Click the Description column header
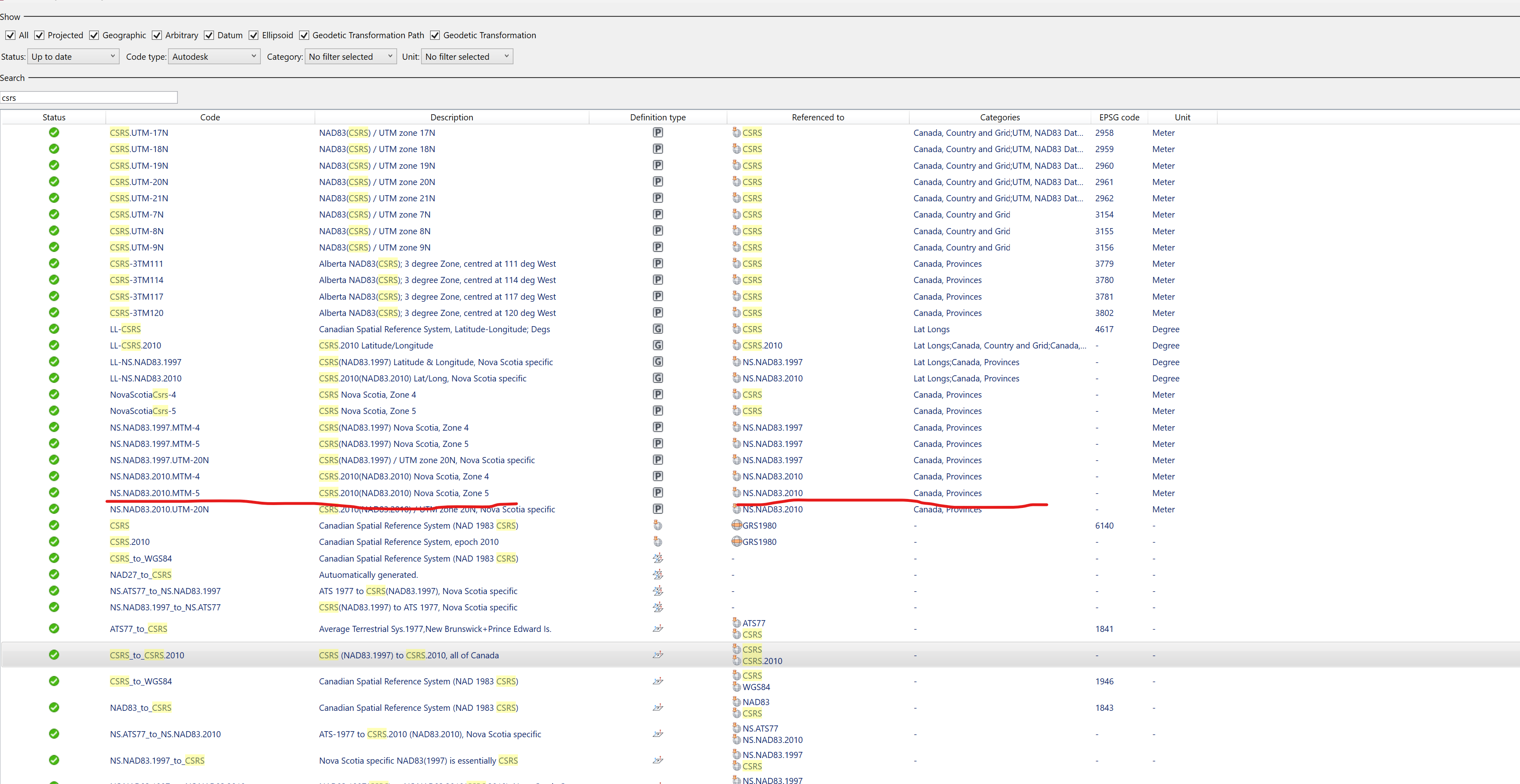The image size is (1520, 784). click(451, 117)
